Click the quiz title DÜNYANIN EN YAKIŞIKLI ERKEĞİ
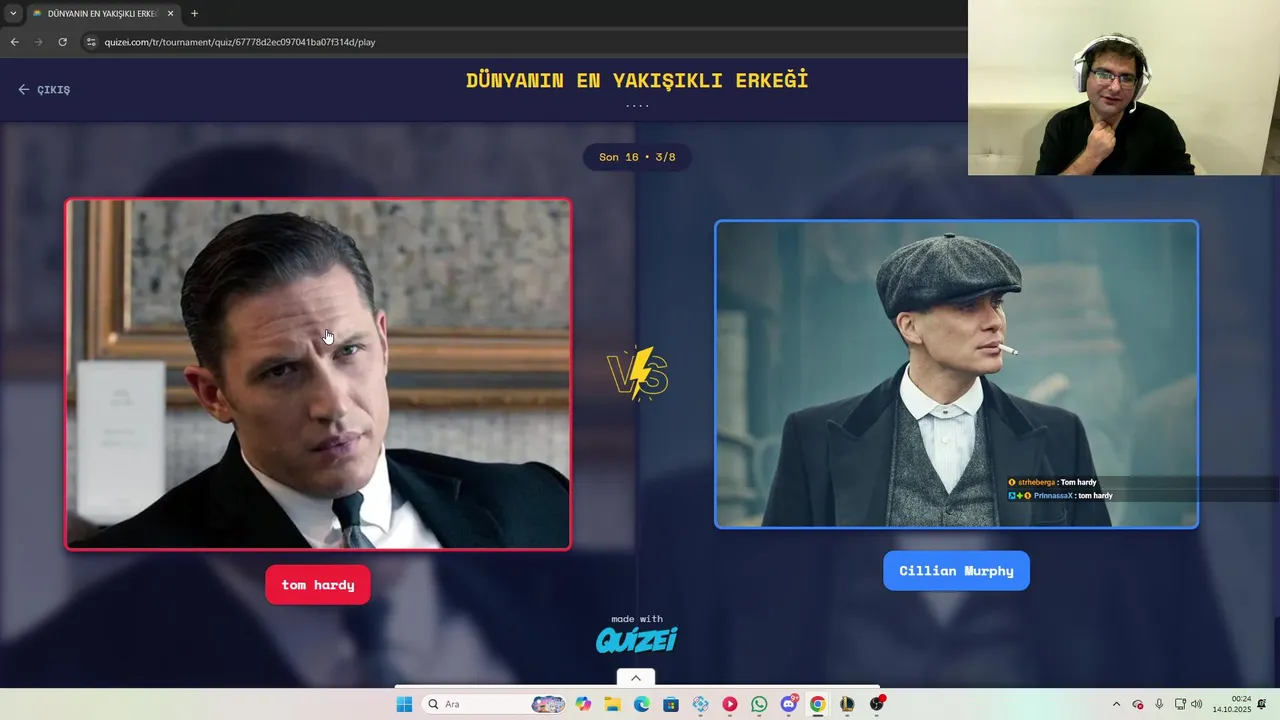 click(637, 81)
